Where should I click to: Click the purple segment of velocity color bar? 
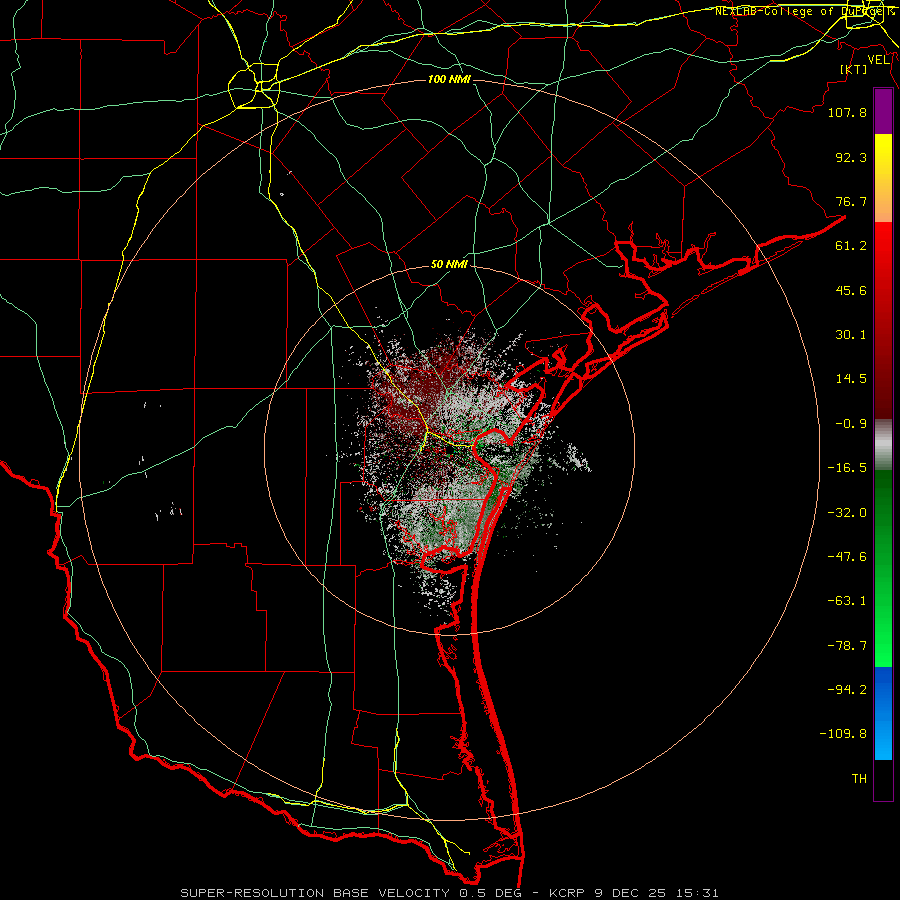pos(883,112)
